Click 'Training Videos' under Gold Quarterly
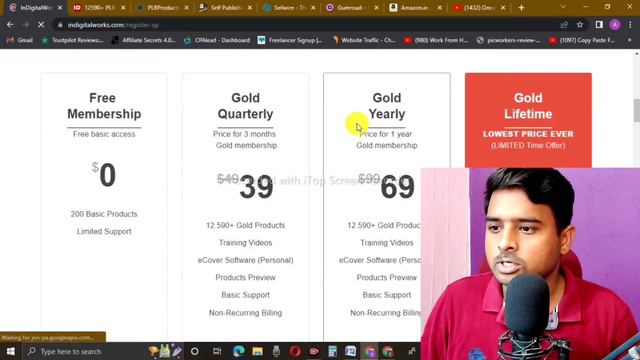Screen dimensions: 640x360 245,242
